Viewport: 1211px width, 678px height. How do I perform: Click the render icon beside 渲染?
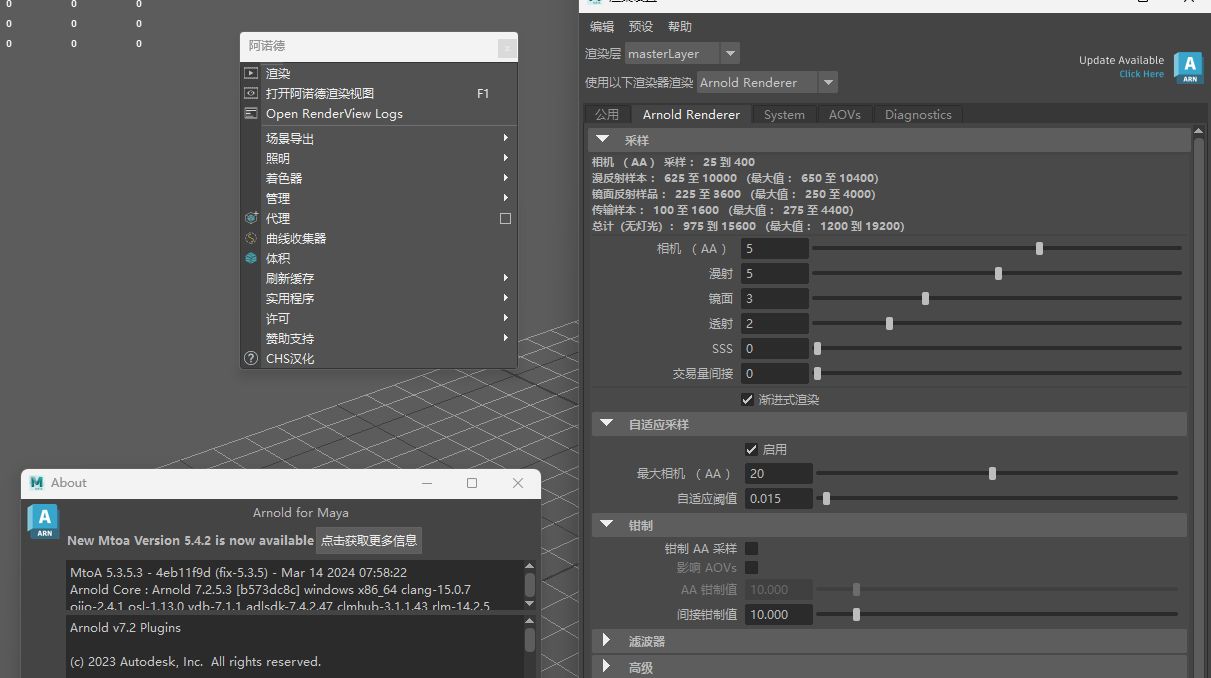coord(251,73)
